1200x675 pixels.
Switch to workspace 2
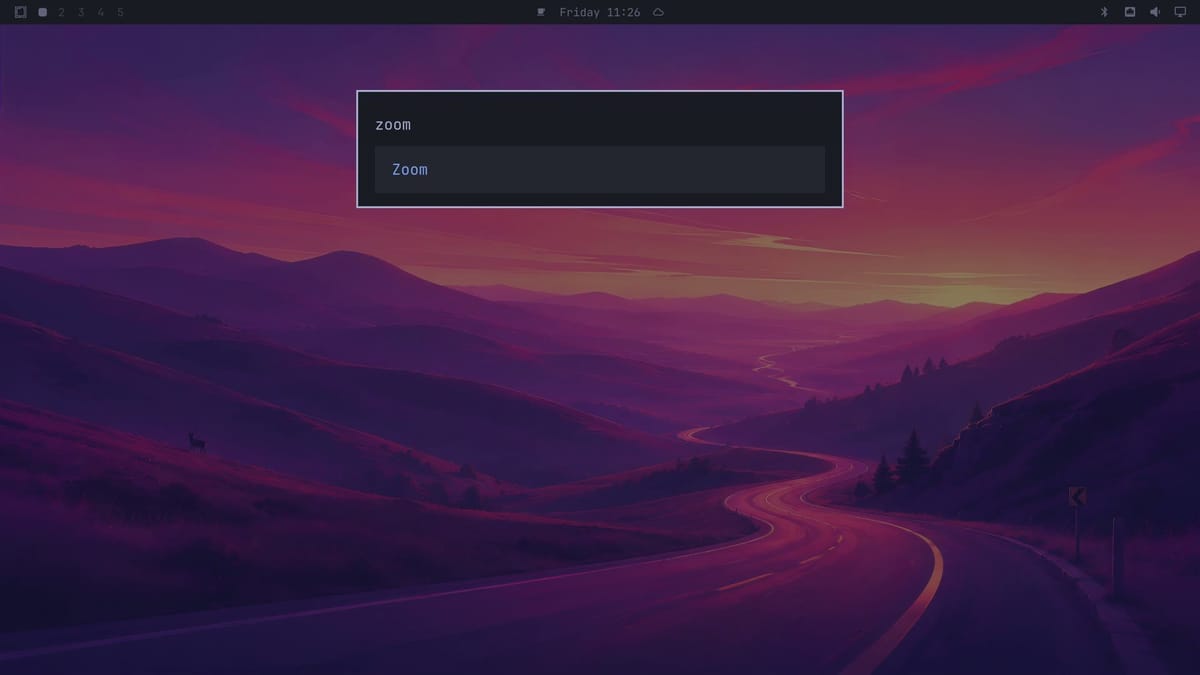(62, 12)
